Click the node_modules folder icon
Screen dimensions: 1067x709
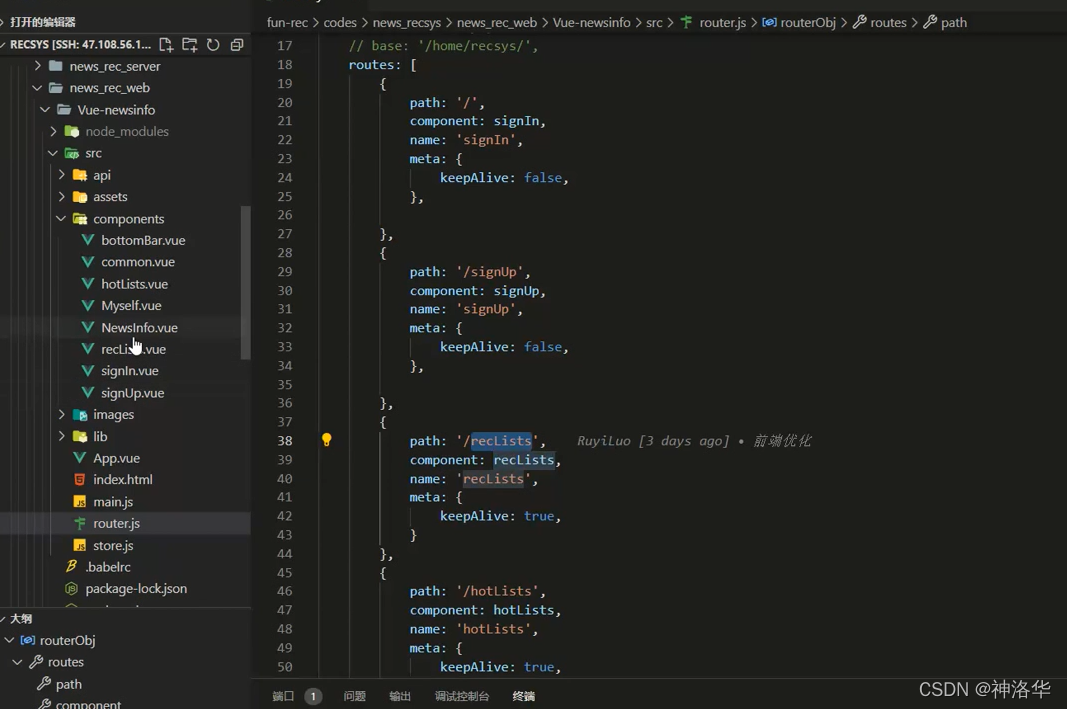(71, 131)
